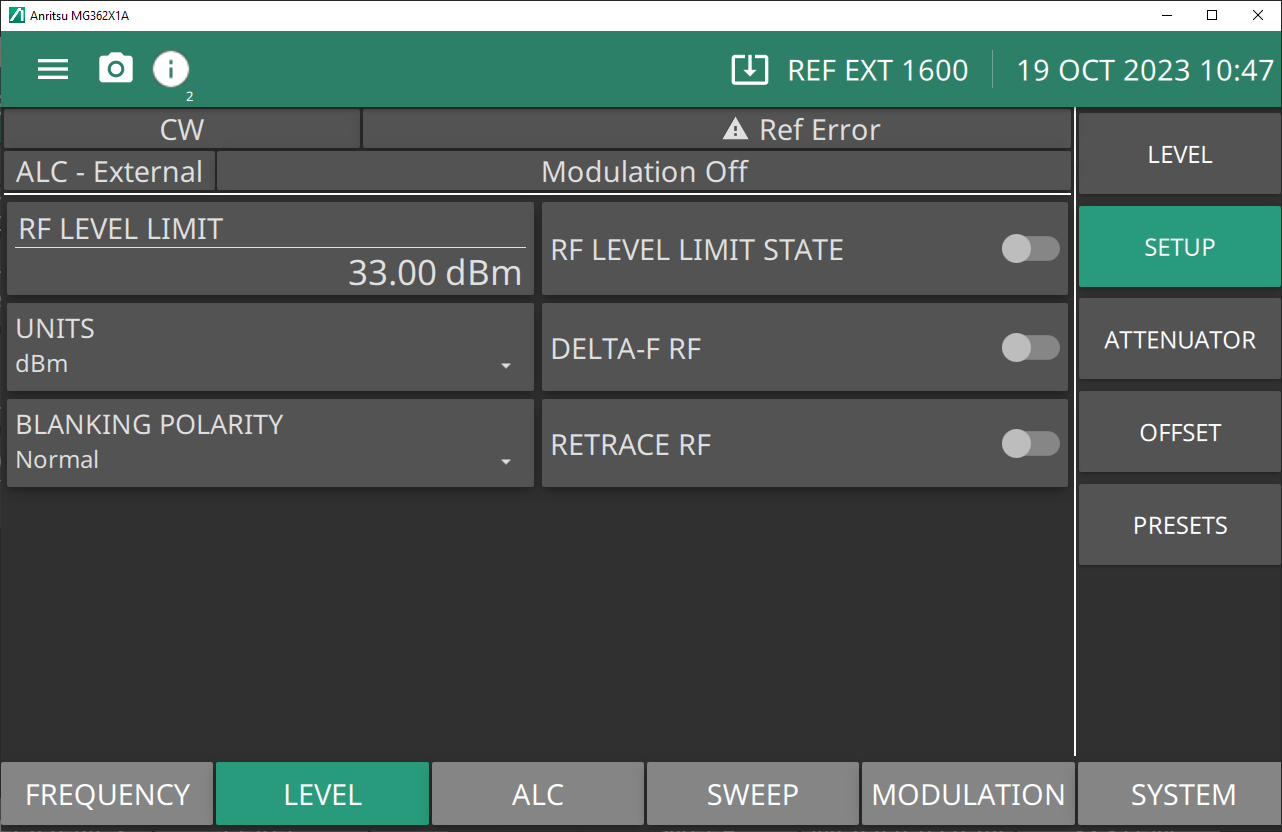The width and height of the screenshot is (1282, 832).
Task: Click the Anritsu logo in title bar
Action: (x=15, y=15)
